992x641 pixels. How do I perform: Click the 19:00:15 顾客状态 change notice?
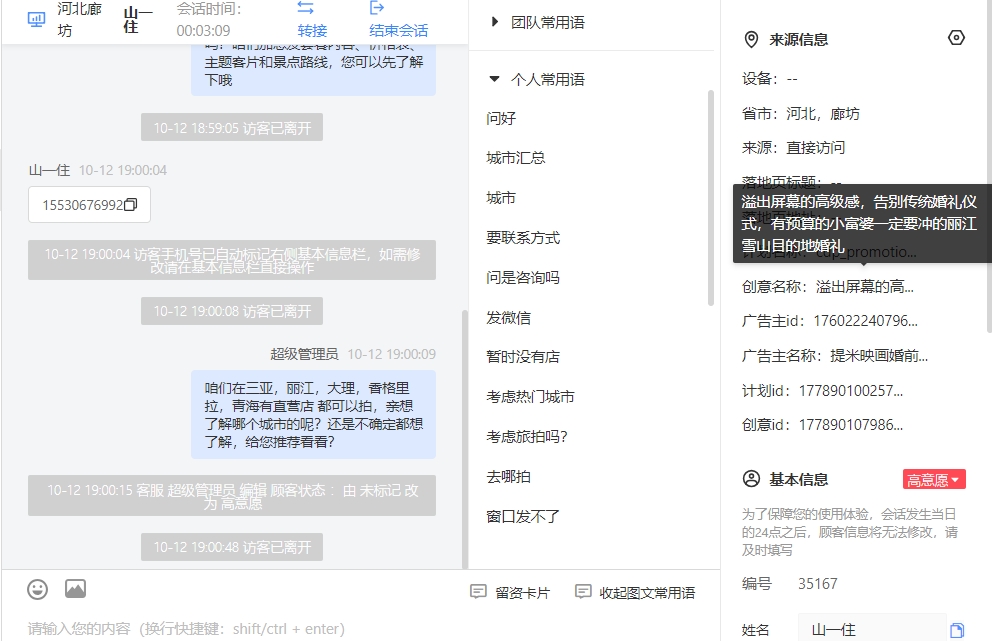(x=232, y=495)
